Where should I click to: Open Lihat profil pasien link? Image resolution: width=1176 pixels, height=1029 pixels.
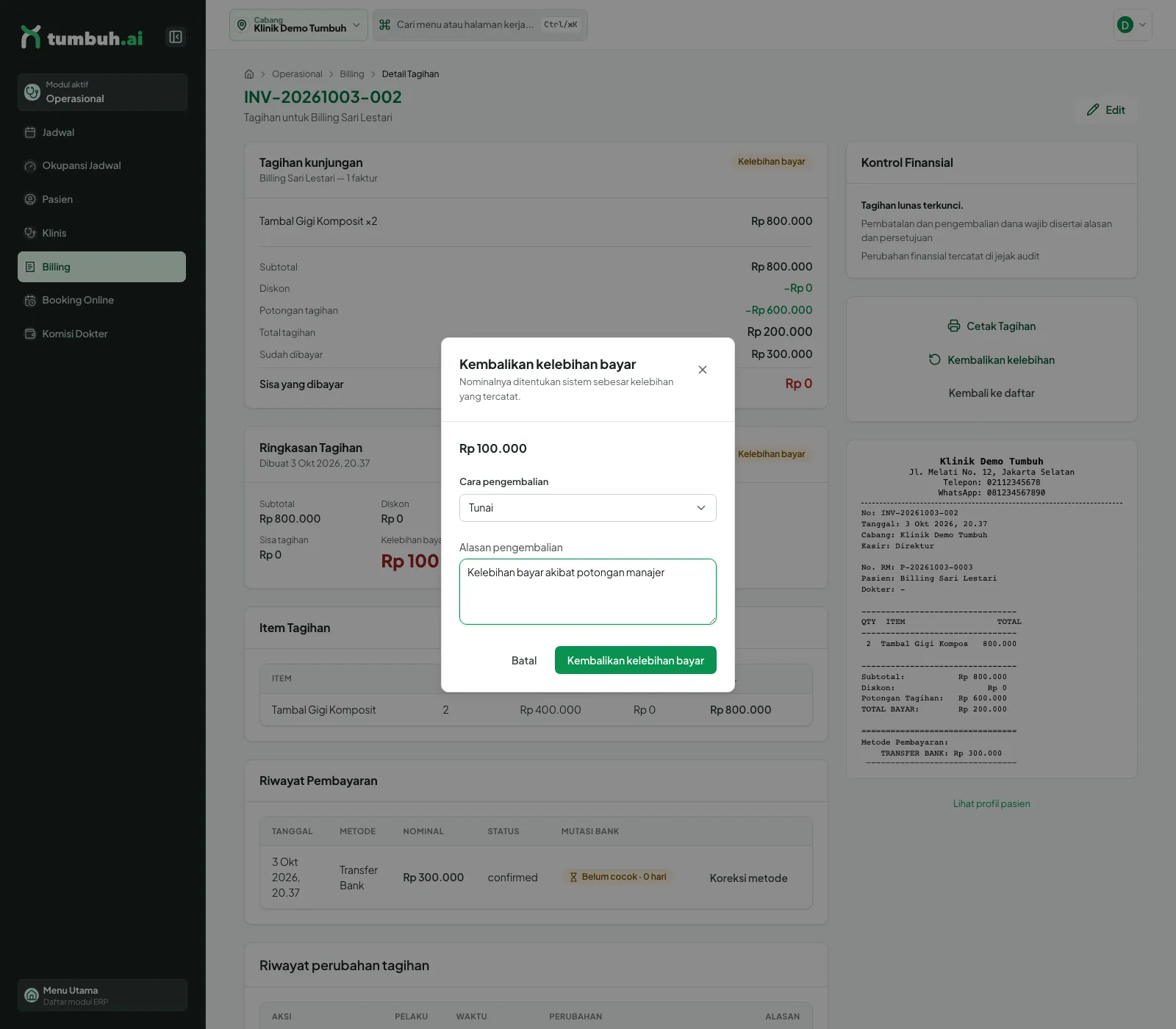click(992, 804)
